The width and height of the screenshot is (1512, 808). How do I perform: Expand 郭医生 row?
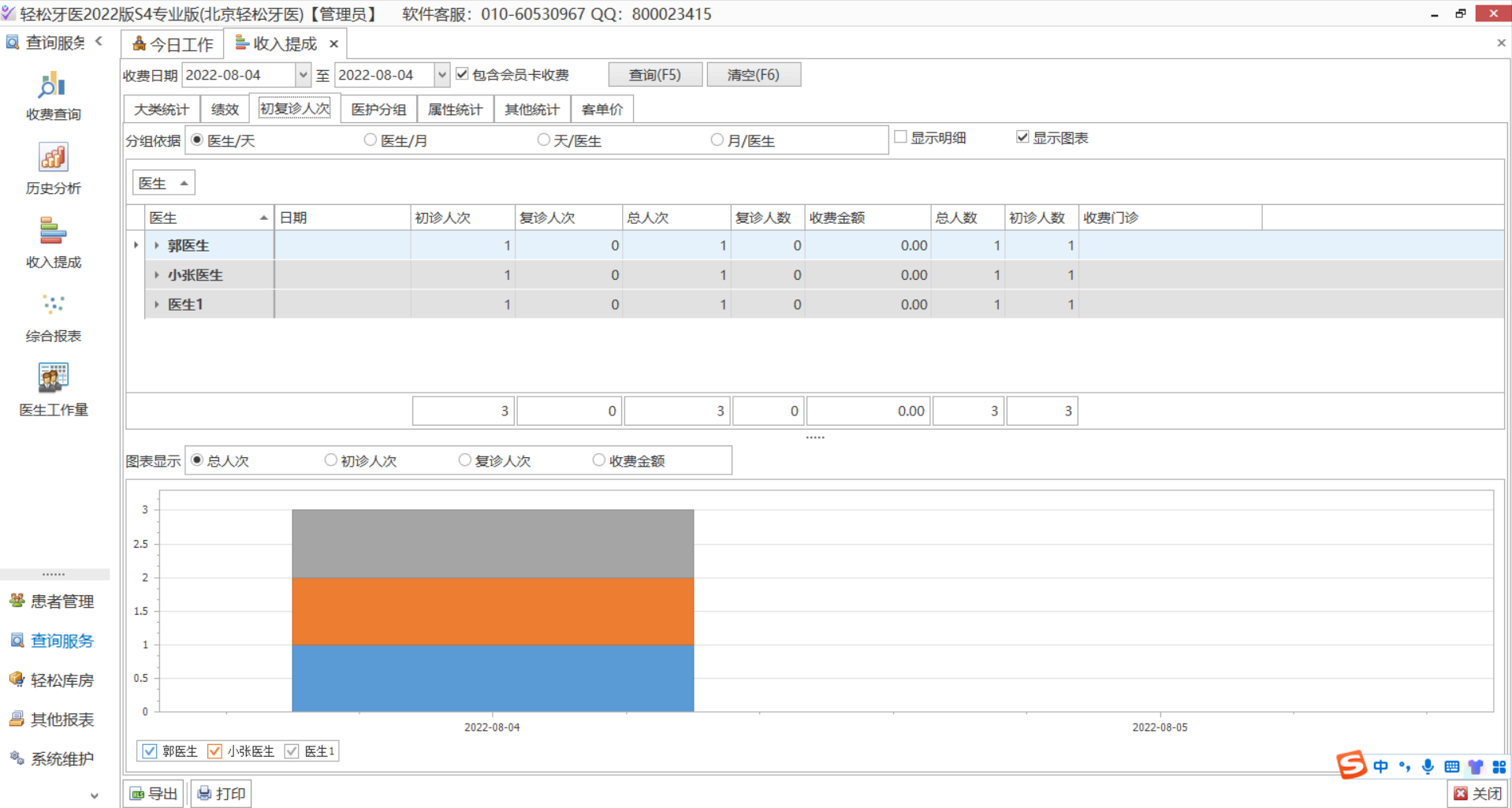tap(157, 246)
